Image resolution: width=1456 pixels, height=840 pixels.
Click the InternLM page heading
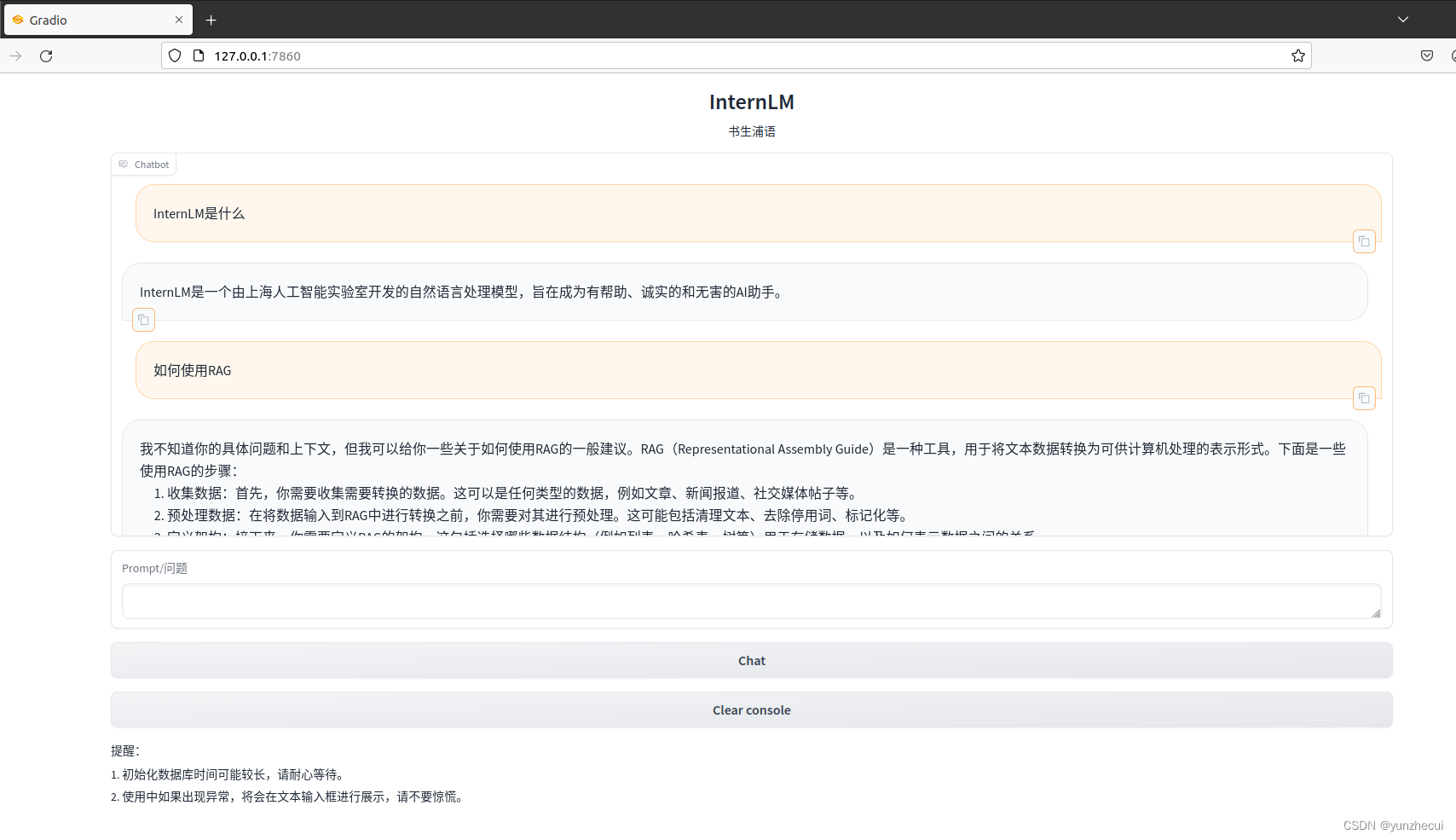point(752,102)
